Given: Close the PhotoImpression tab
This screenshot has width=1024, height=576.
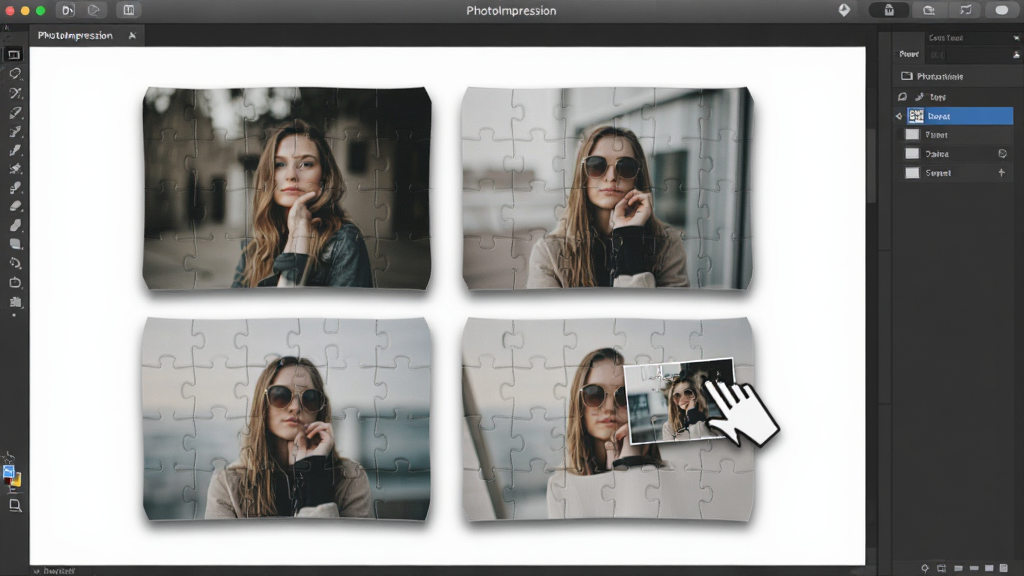Looking at the screenshot, I should (x=132, y=35).
